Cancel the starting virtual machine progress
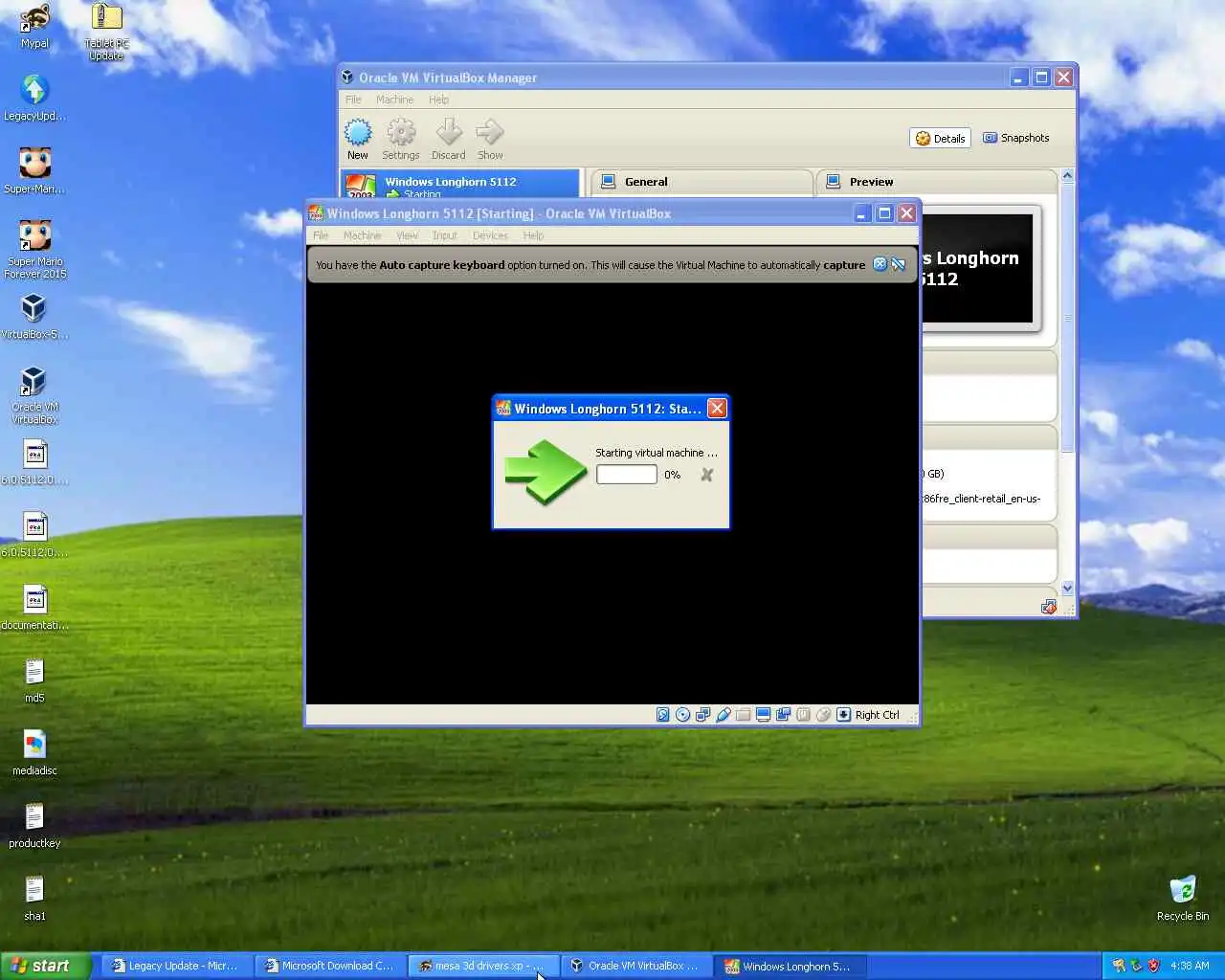The width and height of the screenshot is (1225, 980). (706, 475)
